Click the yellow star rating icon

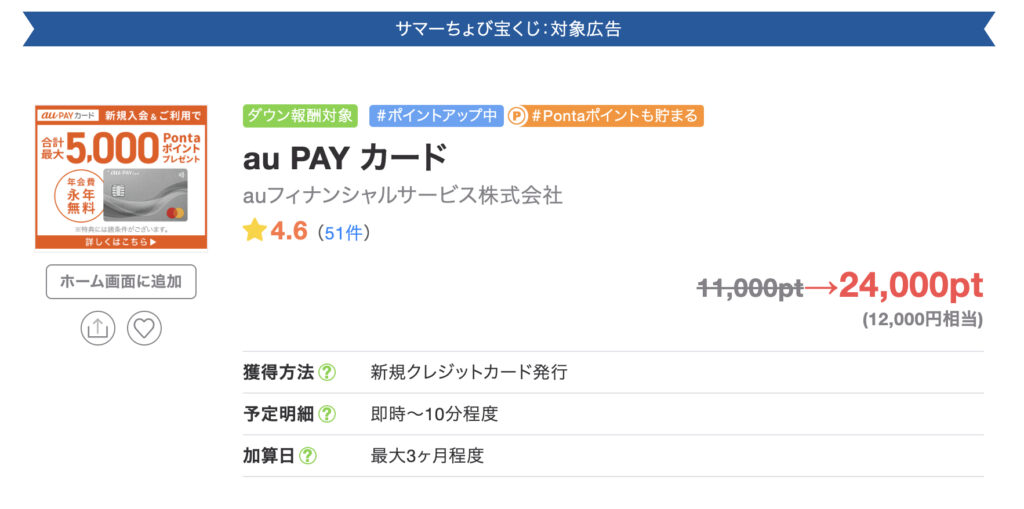click(255, 231)
